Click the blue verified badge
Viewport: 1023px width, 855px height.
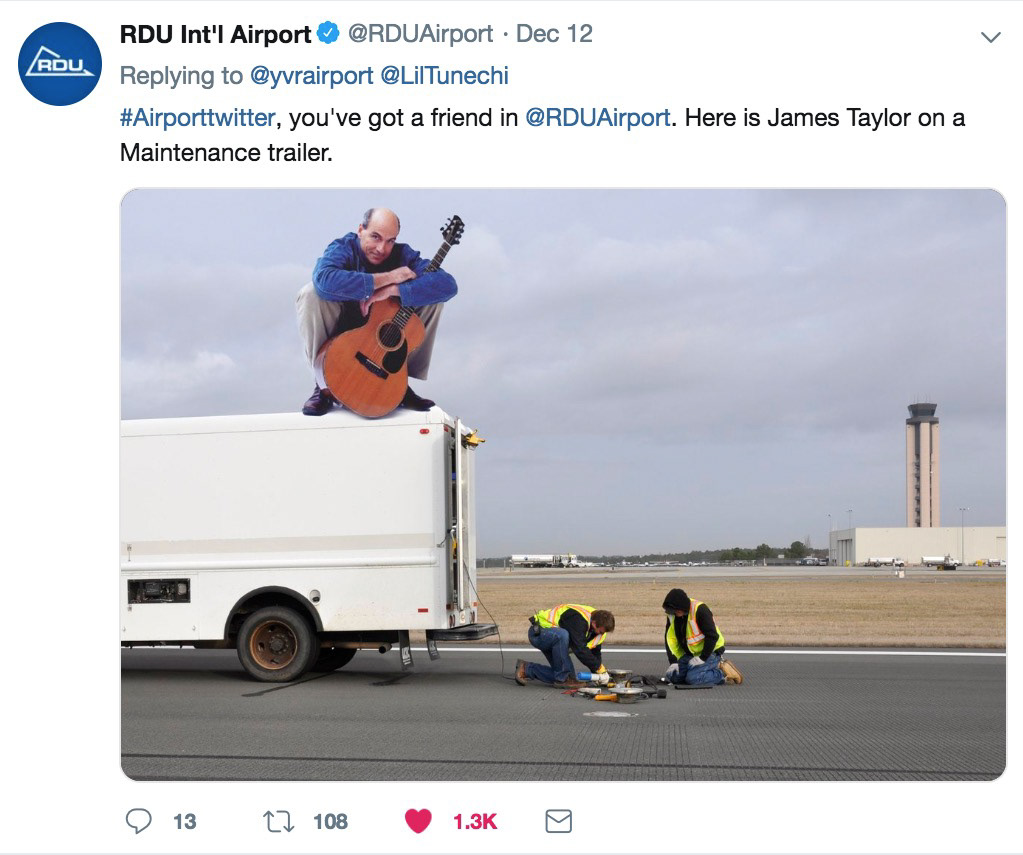(x=328, y=33)
